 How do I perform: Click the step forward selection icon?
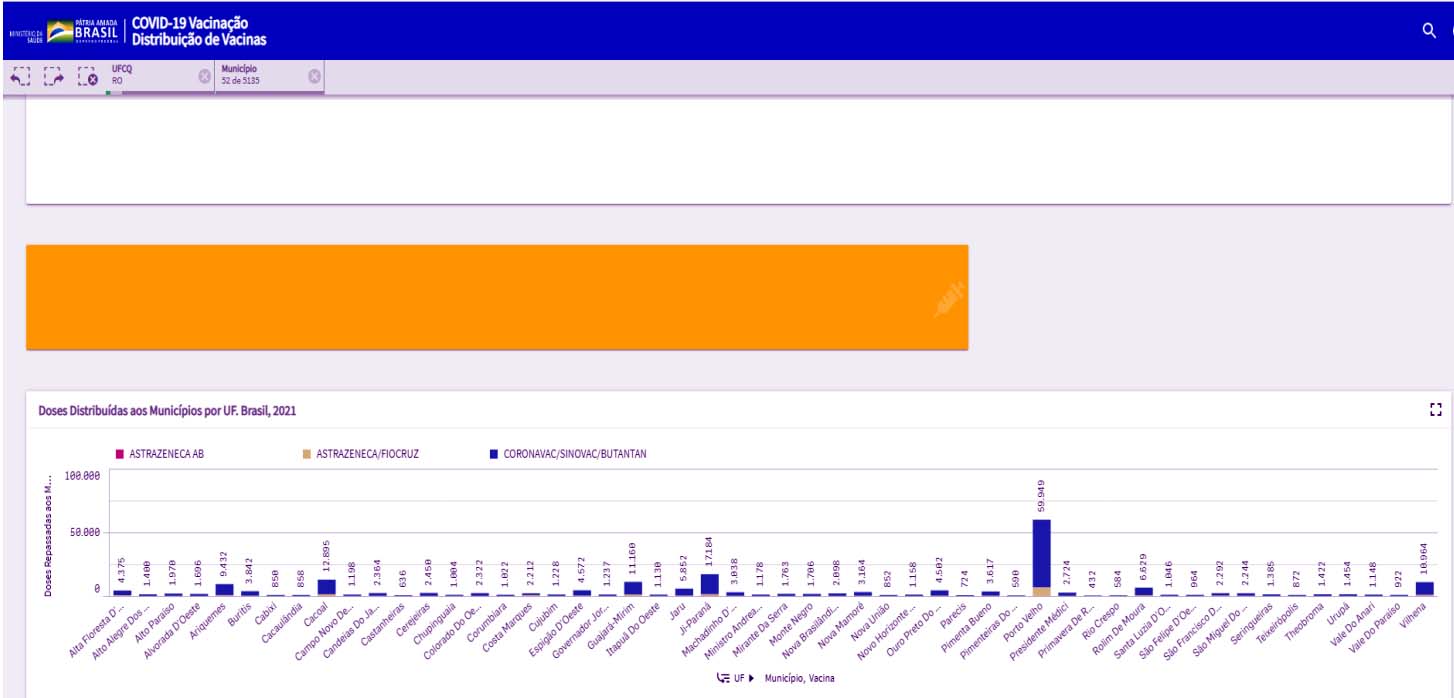pyautogui.click(x=54, y=77)
